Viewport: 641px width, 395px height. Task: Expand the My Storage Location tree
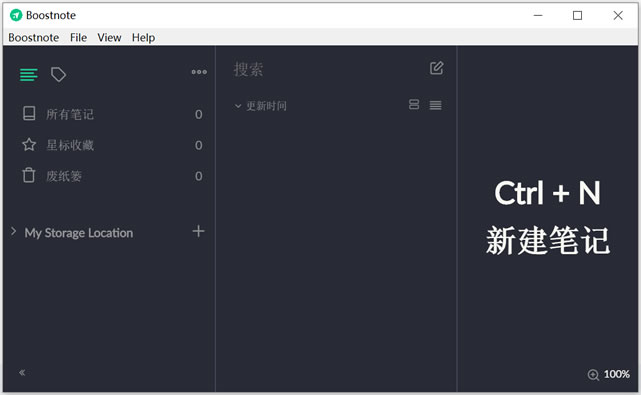pos(13,231)
